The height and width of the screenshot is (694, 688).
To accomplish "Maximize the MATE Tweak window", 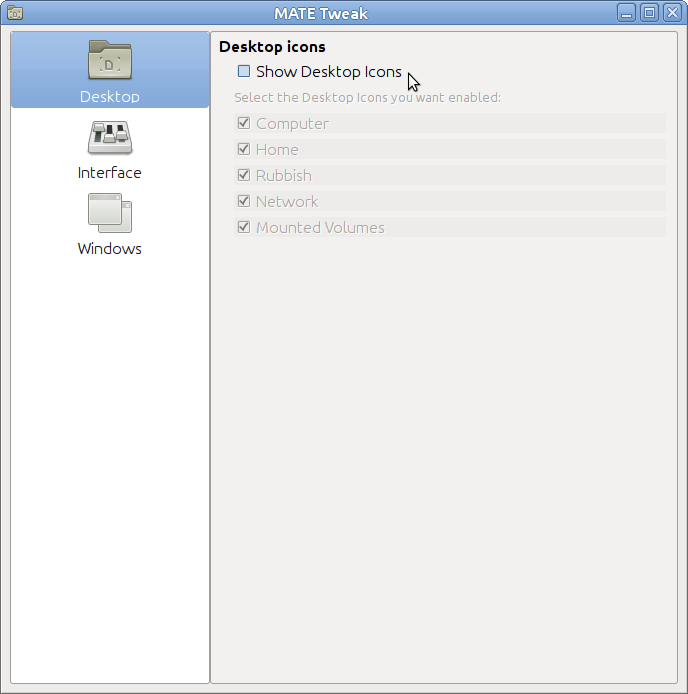I will pos(649,13).
